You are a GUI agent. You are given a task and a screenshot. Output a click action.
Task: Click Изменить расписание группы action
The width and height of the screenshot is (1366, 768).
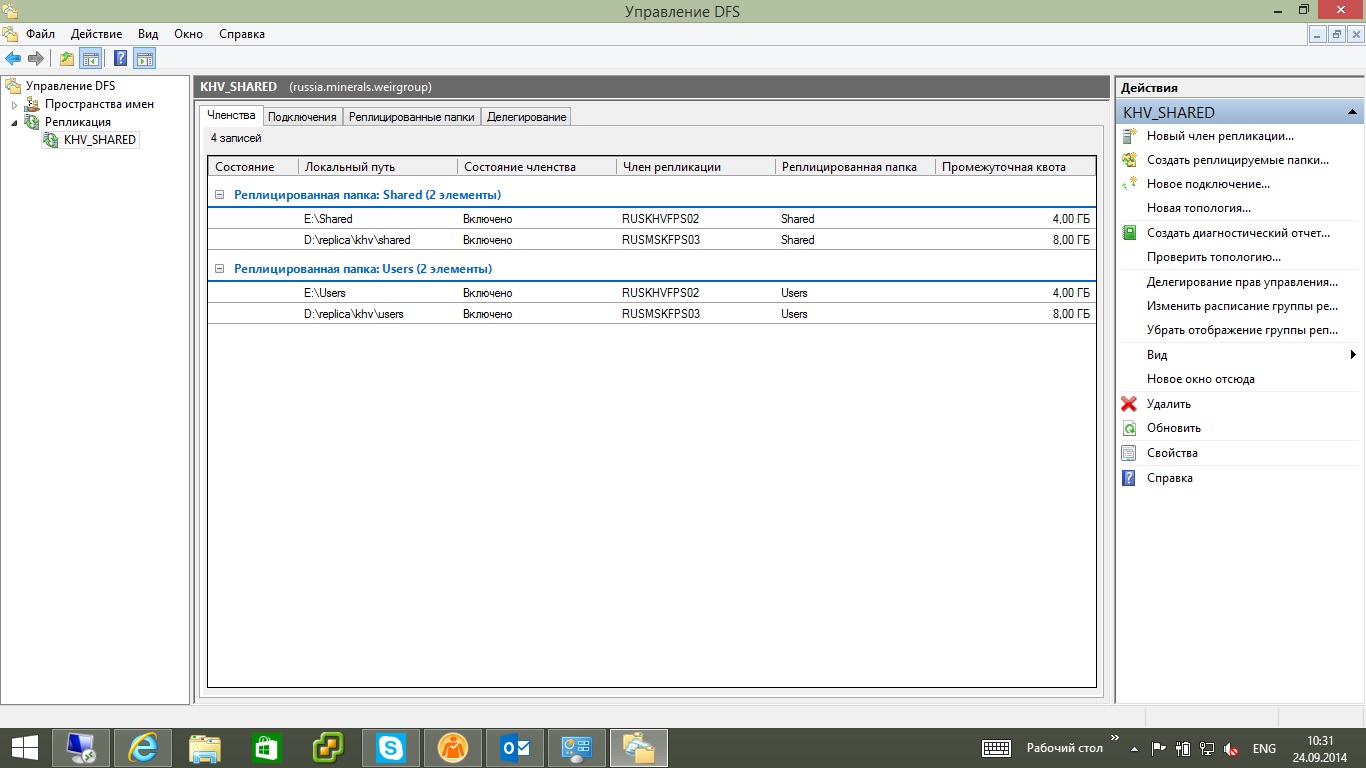[1242, 306]
